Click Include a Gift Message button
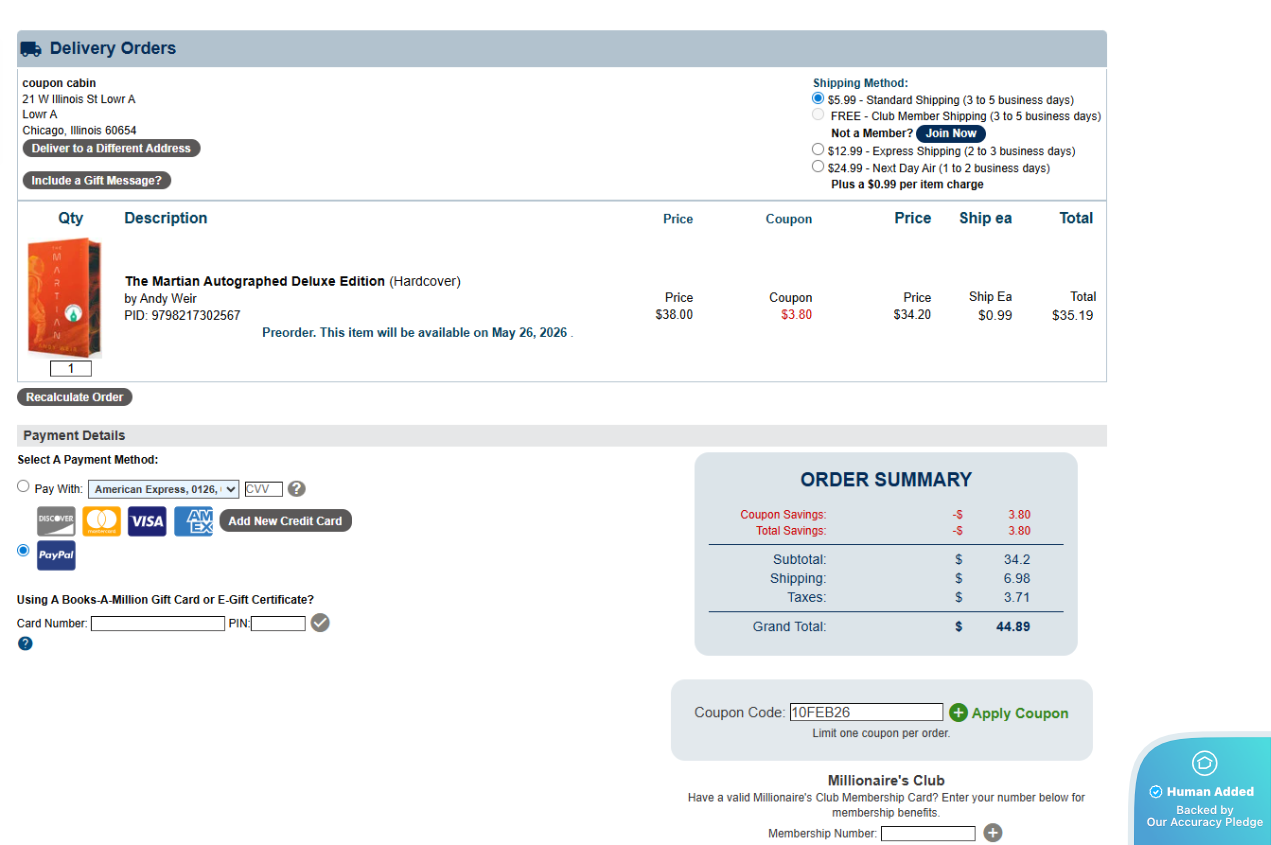 tap(97, 180)
